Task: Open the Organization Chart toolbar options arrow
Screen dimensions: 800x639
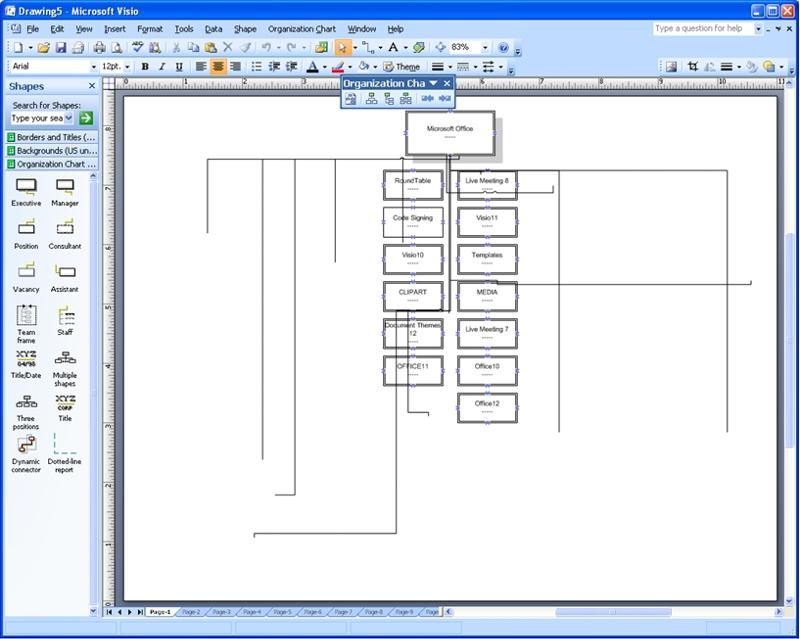Action: tap(433, 83)
